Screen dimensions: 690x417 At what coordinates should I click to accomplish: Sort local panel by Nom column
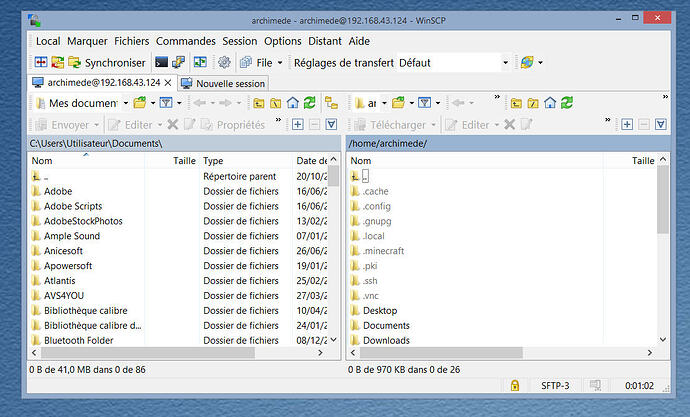click(x=87, y=161)
